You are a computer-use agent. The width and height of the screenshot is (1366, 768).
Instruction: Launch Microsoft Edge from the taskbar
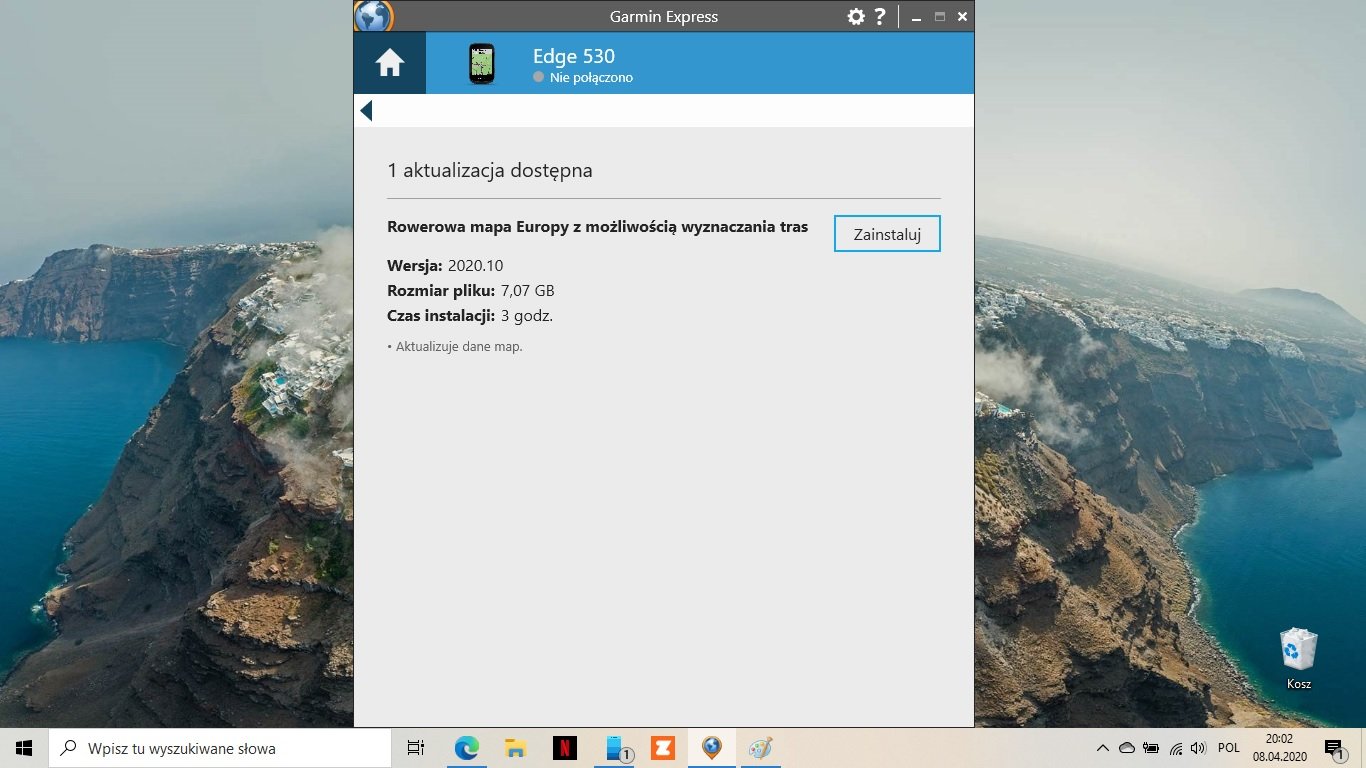point(467,748)
